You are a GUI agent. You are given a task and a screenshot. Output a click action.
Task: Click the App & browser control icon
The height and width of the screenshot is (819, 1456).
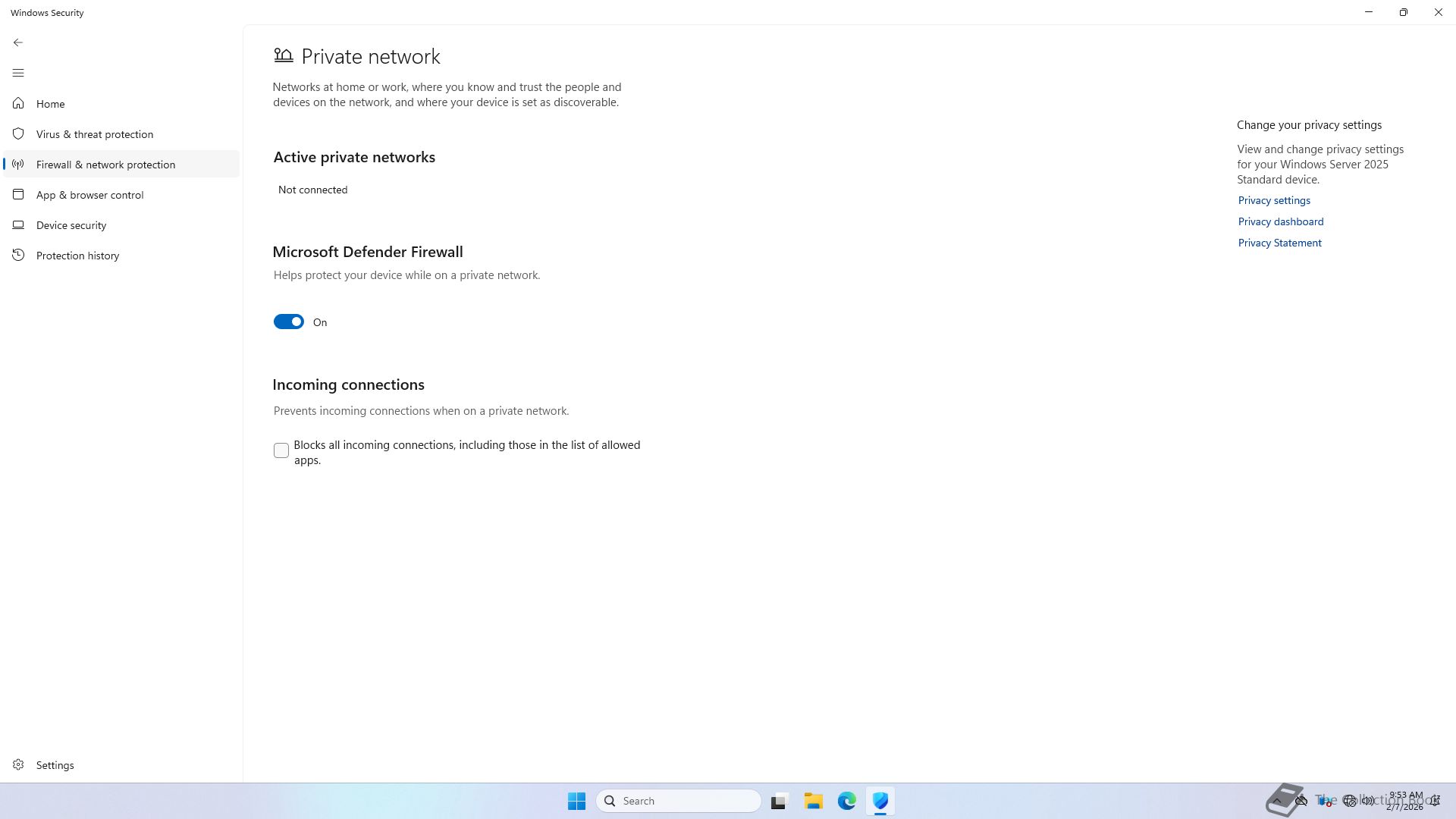tap(18, 195)
